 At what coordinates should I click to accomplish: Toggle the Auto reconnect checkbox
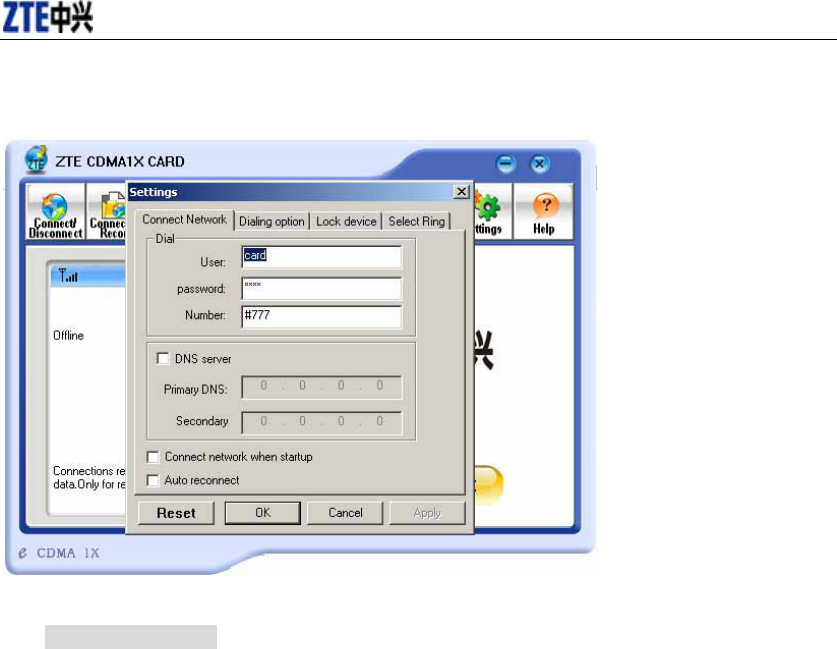(x=153, y=480)
